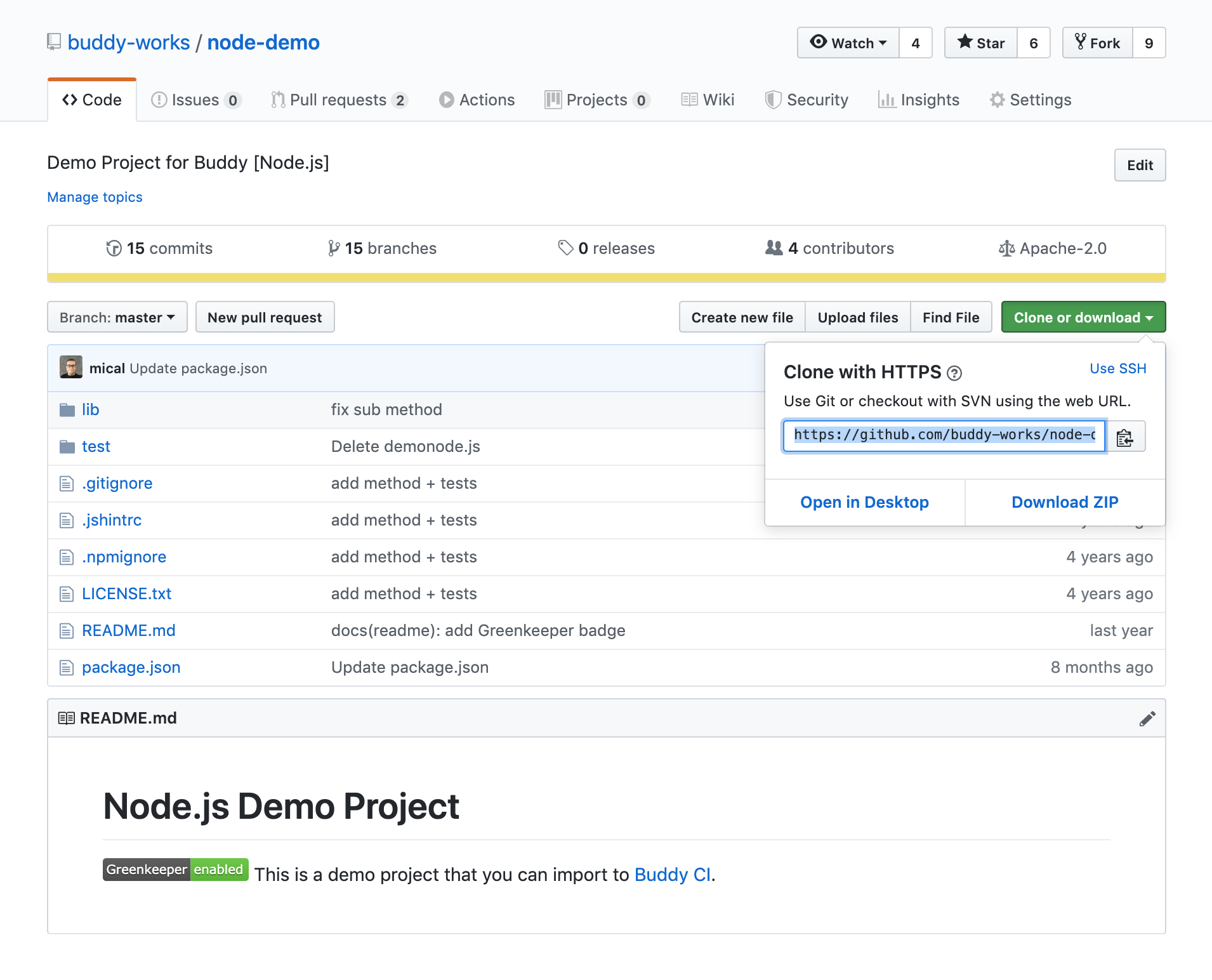Click the file icon next to README.md row
This screenshot has height=980, width=1212.
click(67, 631)
